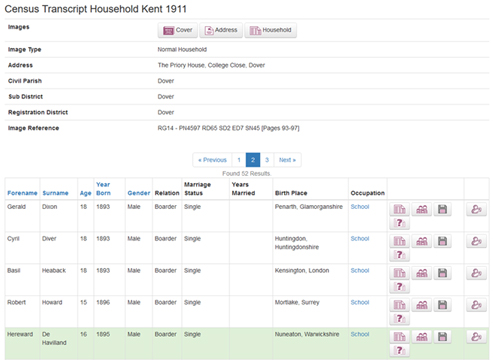Viewport: 493px width, 360px height.
Task: Click birth place 'Penarth, Glamorganshire'
Action: click(x=309, y=207)
